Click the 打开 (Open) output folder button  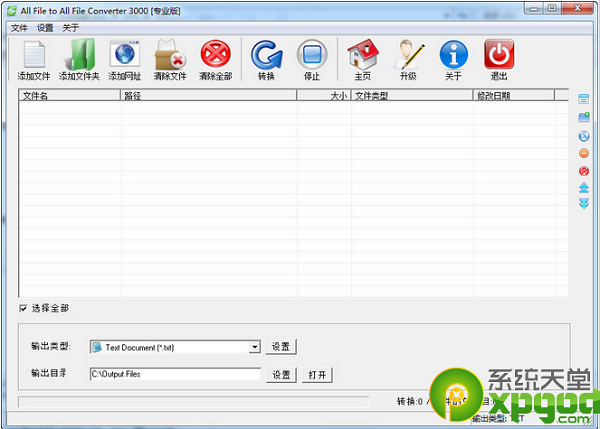click(317, 375)
